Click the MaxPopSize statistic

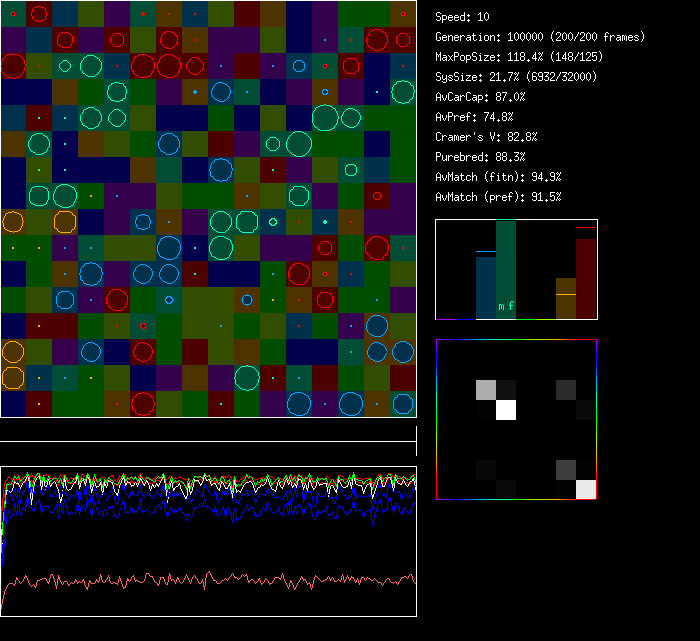click(x=517, y=57)
